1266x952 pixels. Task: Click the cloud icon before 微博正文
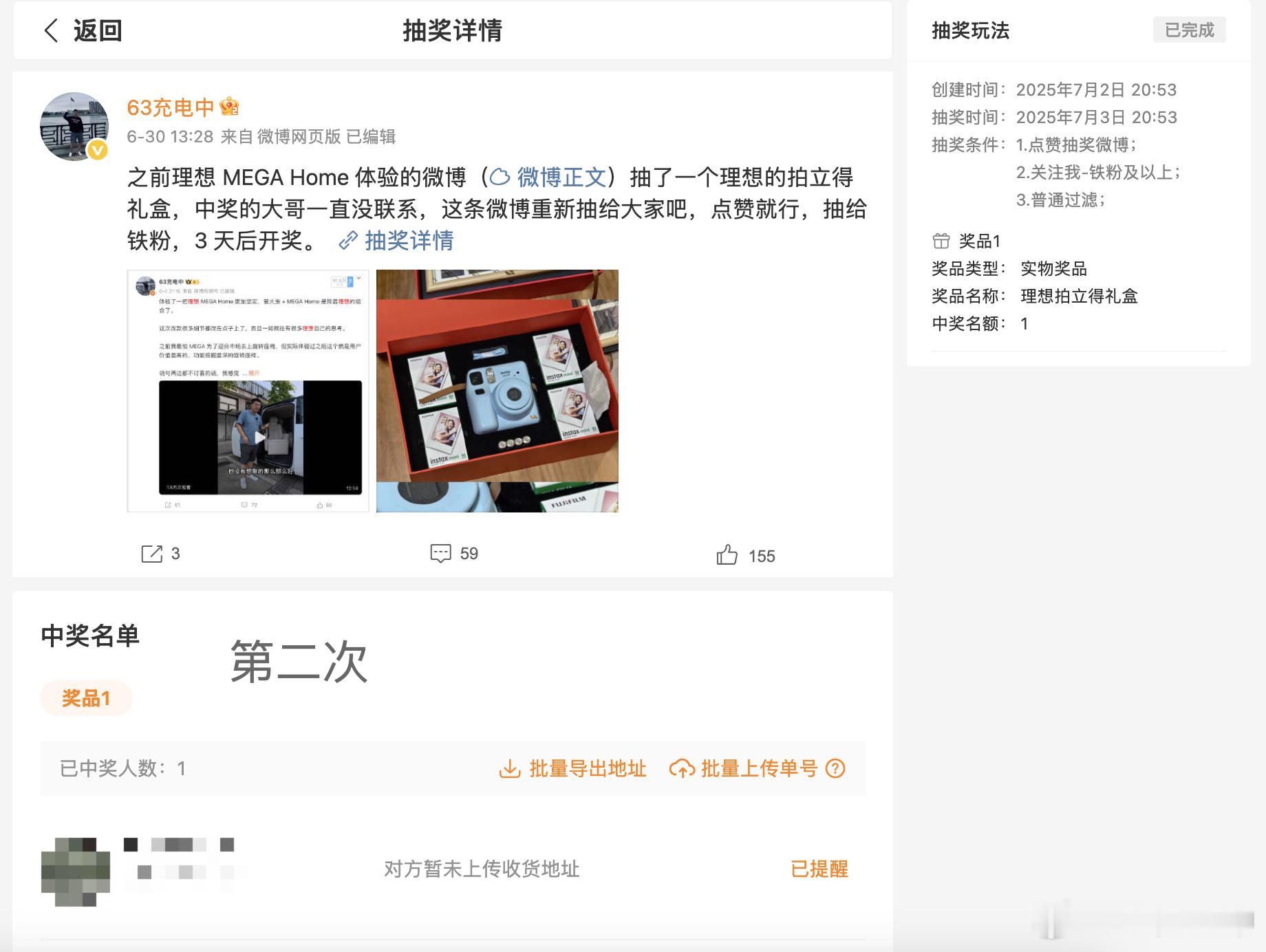click(500, 177)
